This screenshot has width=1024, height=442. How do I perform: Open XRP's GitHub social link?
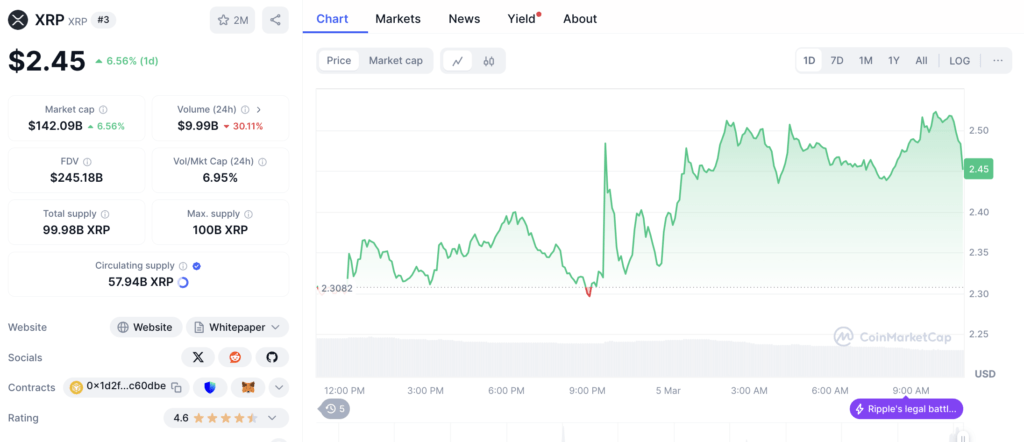coord(272,357)
